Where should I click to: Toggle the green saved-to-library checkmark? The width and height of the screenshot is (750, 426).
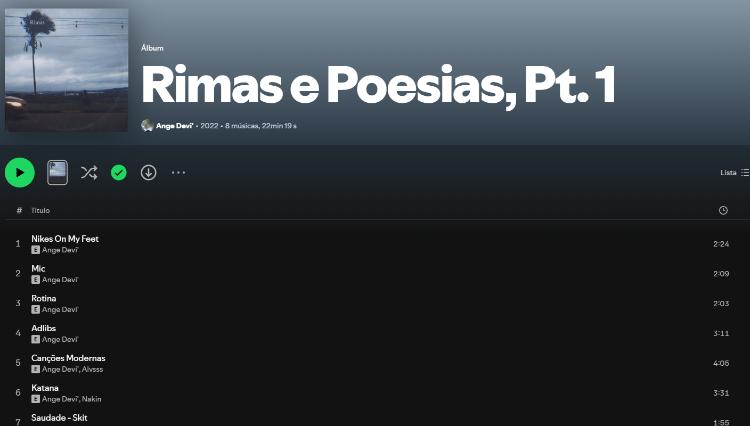119,173
